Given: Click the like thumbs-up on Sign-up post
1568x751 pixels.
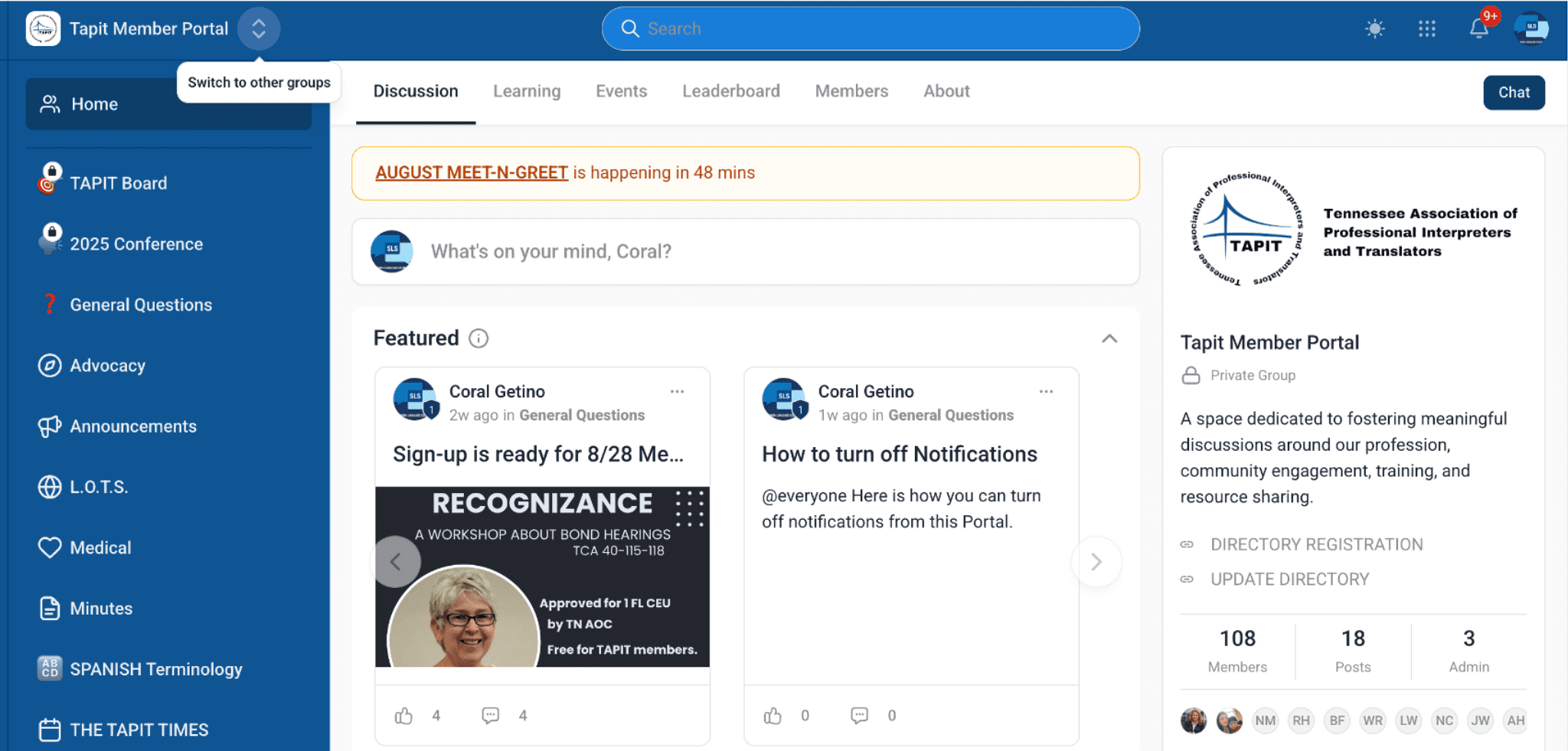Looking at the screenshot, I should point(403,716).
